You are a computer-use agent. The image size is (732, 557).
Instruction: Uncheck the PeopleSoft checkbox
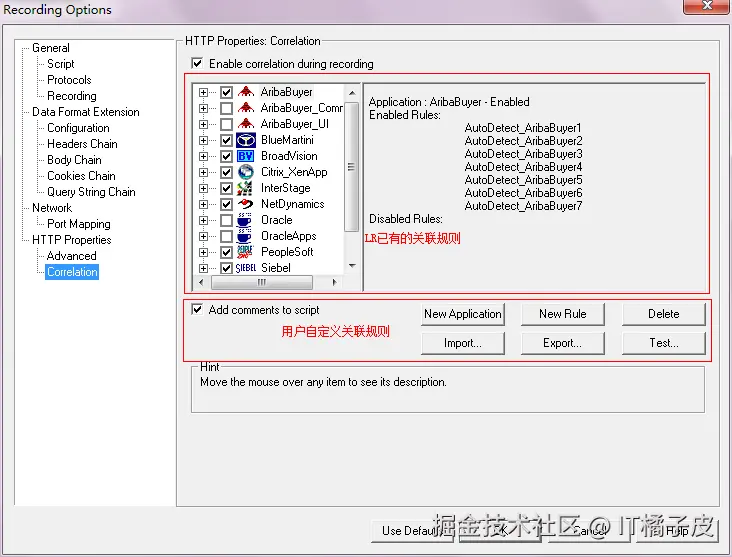point(226,252)
